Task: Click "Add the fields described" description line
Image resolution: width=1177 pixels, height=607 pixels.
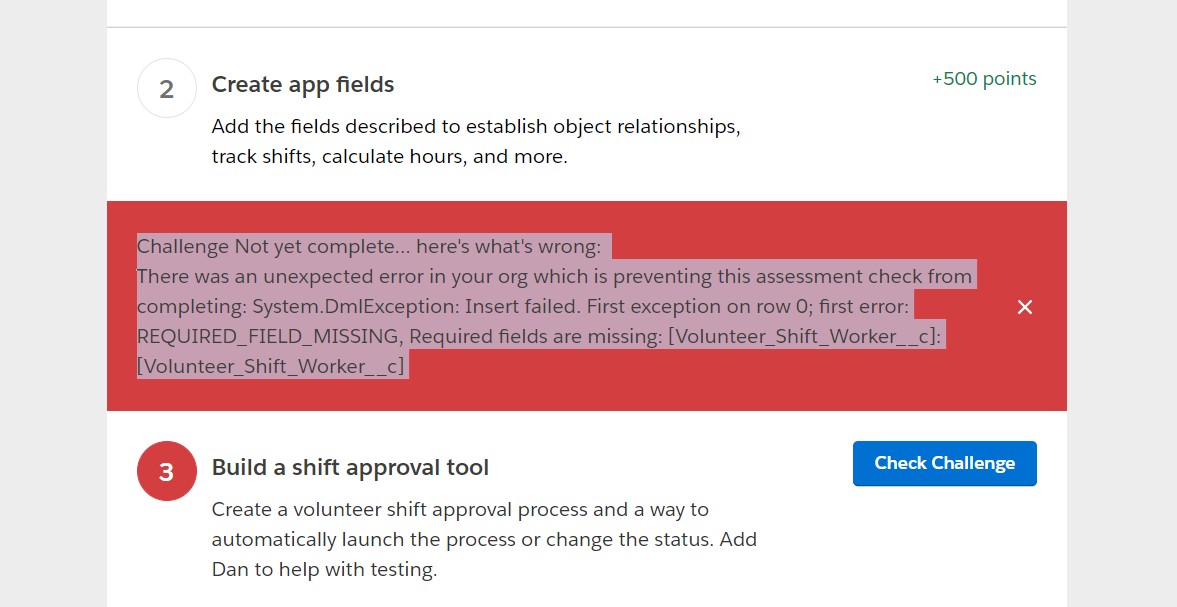Action: (x=475, y=127)
